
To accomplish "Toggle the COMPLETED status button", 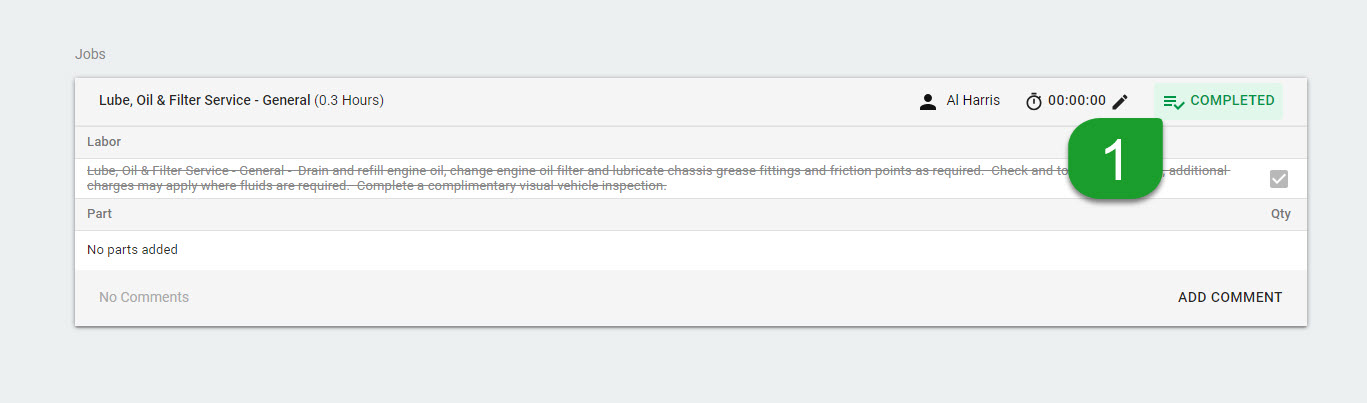I will click(x=1218, y=101).
